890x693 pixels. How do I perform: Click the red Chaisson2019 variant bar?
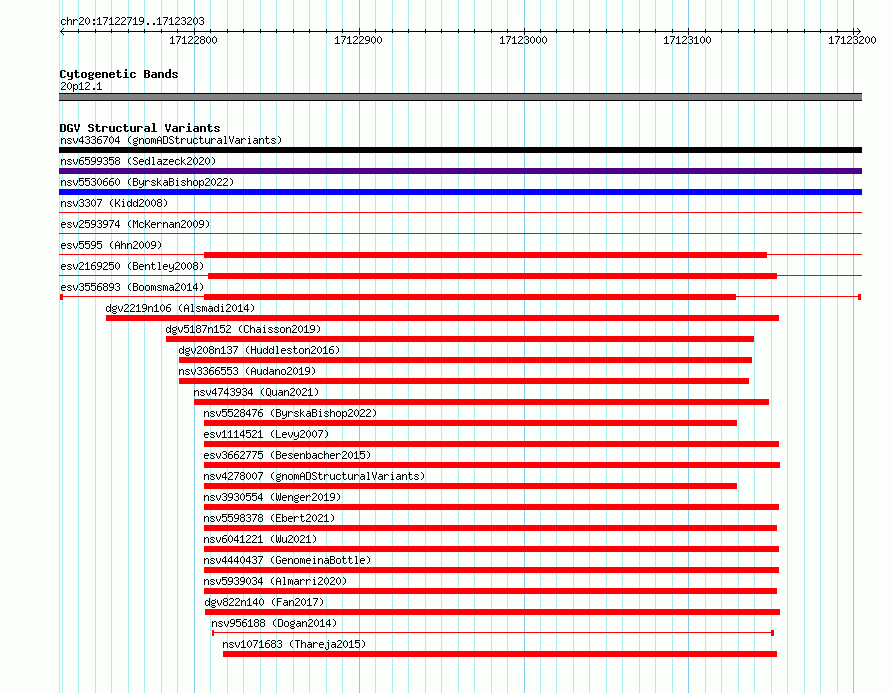(x=460, y=339)
